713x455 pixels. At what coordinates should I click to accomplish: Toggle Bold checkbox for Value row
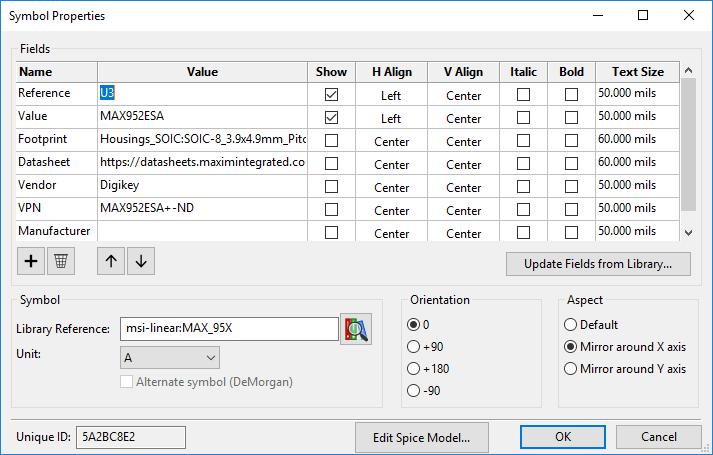pyautogui.click(x=571, y=118)
